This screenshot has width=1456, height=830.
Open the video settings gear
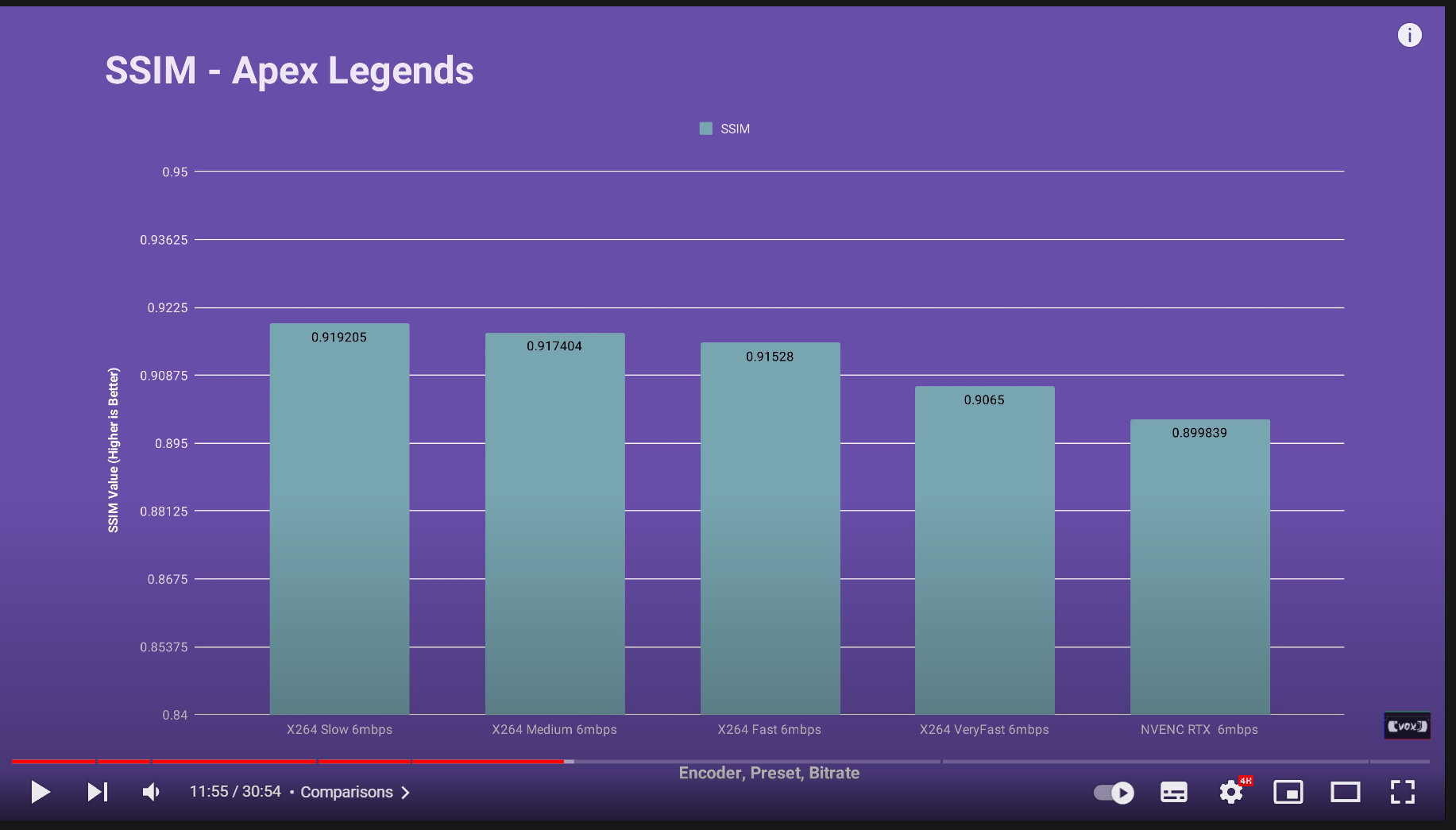[x=1231, y=792]
